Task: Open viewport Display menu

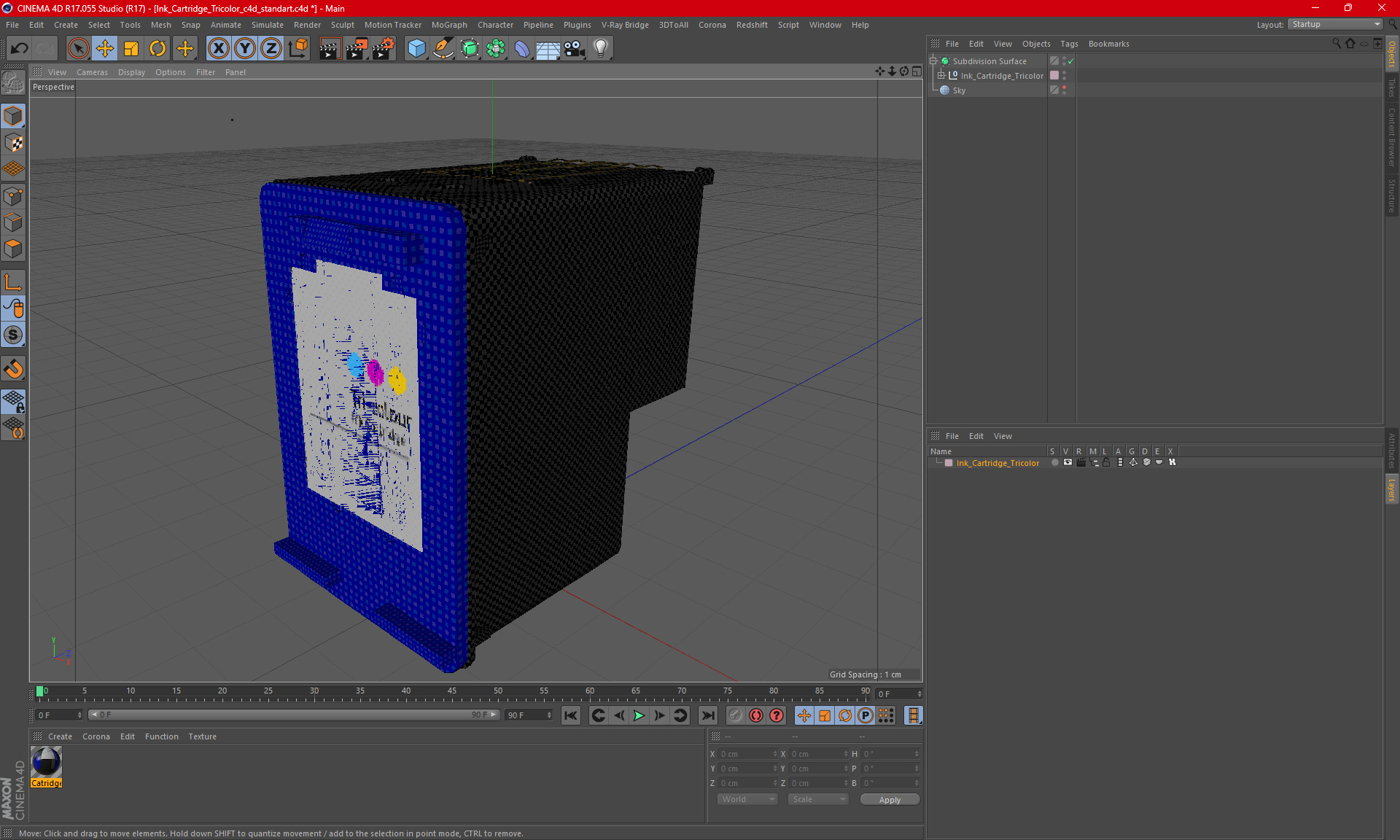Action: (x=131, y=72)
